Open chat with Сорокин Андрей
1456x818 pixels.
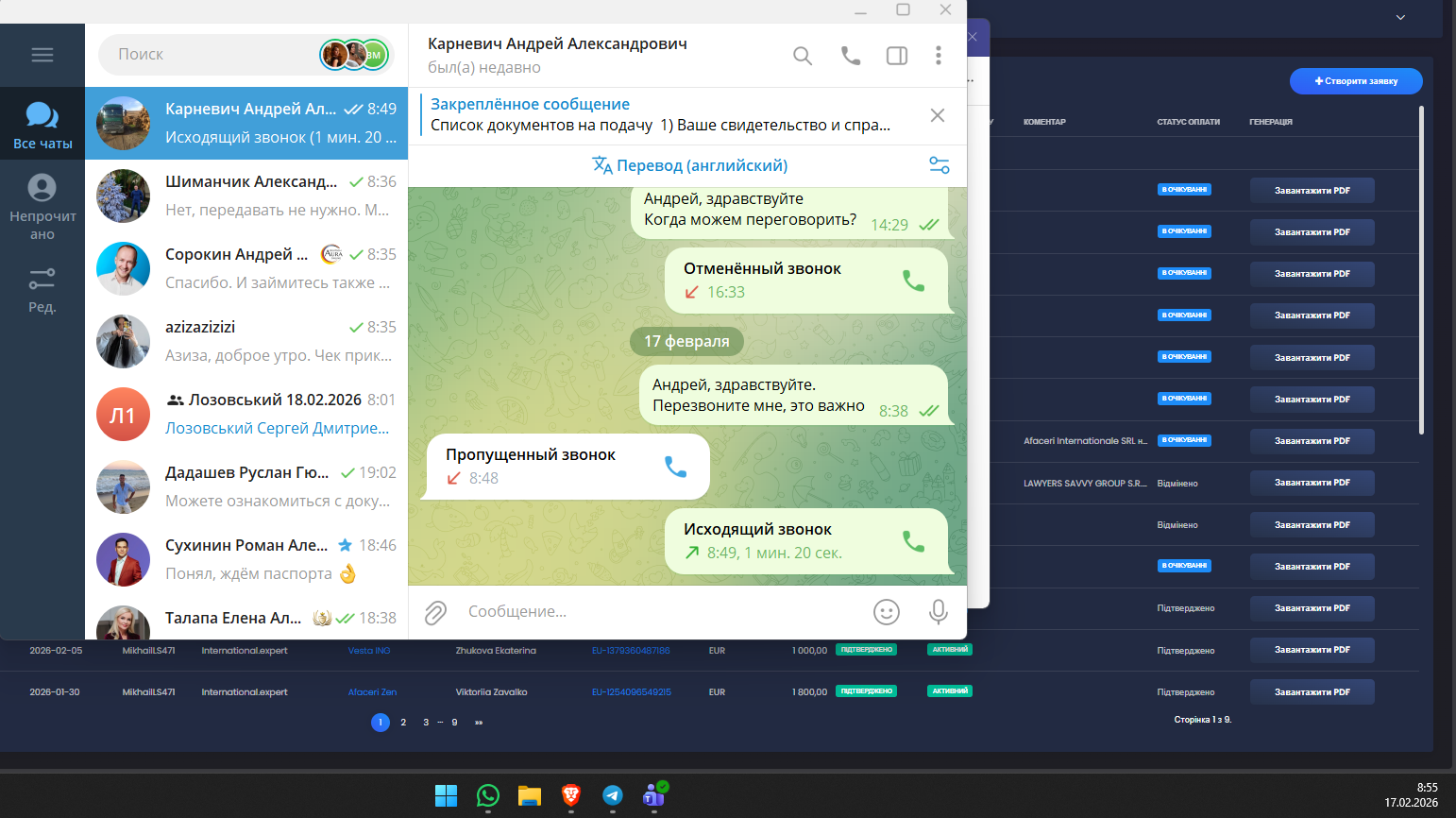(x=246, y=268)
